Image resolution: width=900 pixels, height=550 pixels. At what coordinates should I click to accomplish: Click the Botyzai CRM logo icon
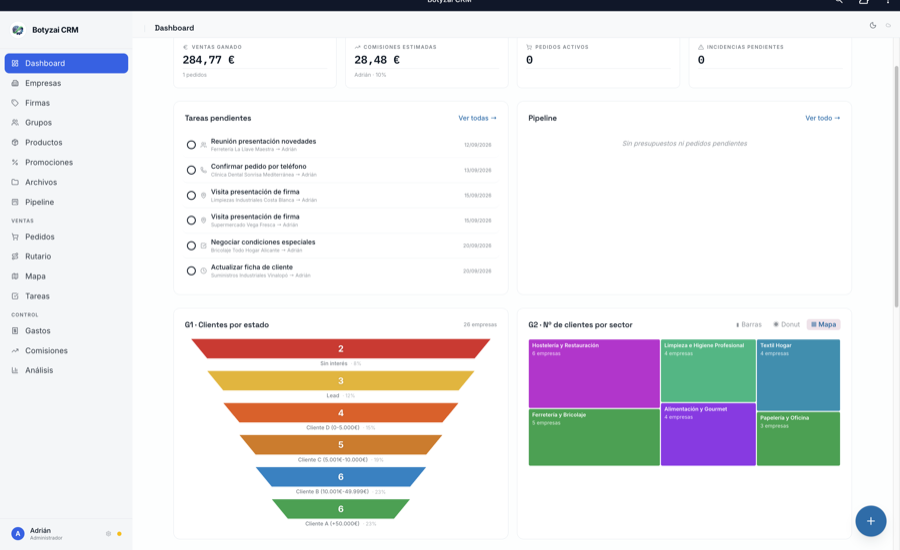[18, 30]
